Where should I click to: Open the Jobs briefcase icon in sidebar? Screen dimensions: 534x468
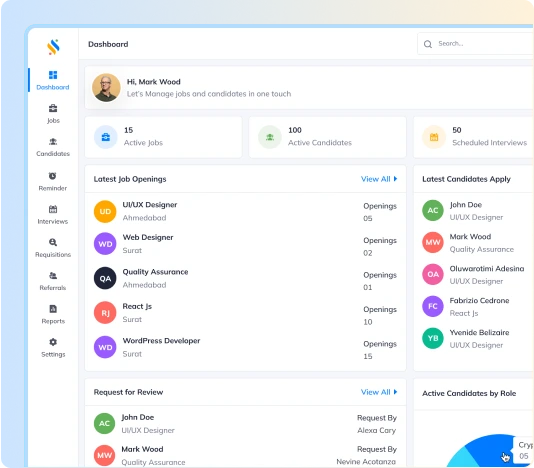[53, 108]
